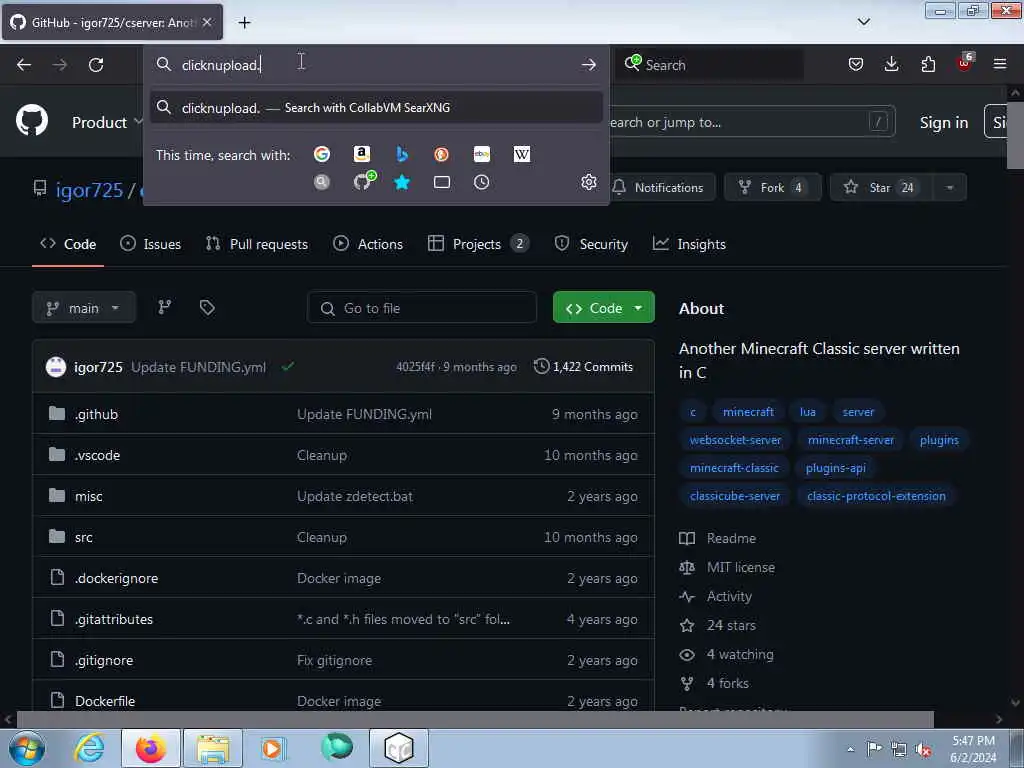Open the extensions puzzle icon

[x=928, y=64]
